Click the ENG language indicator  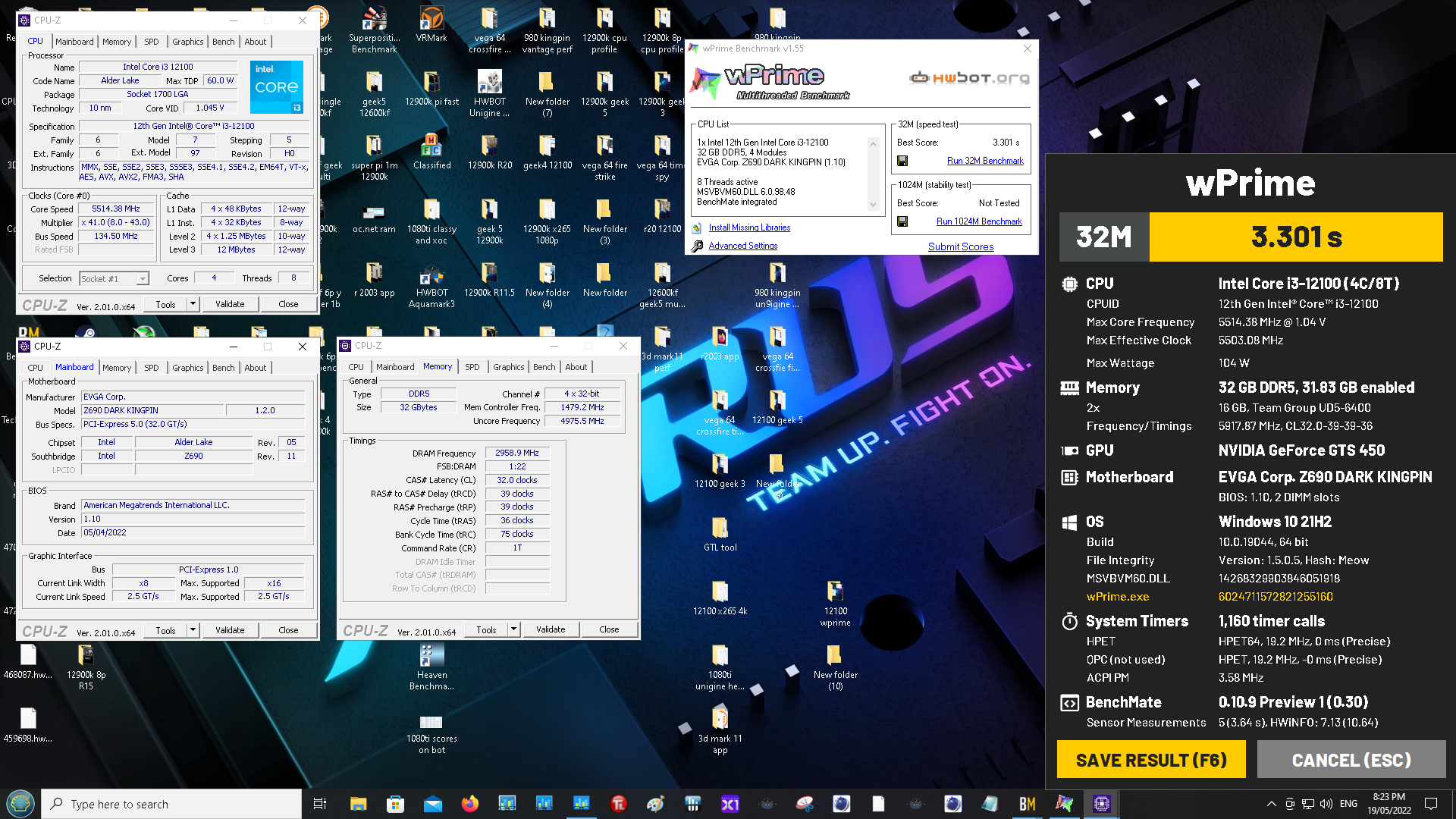point(1348,804)
